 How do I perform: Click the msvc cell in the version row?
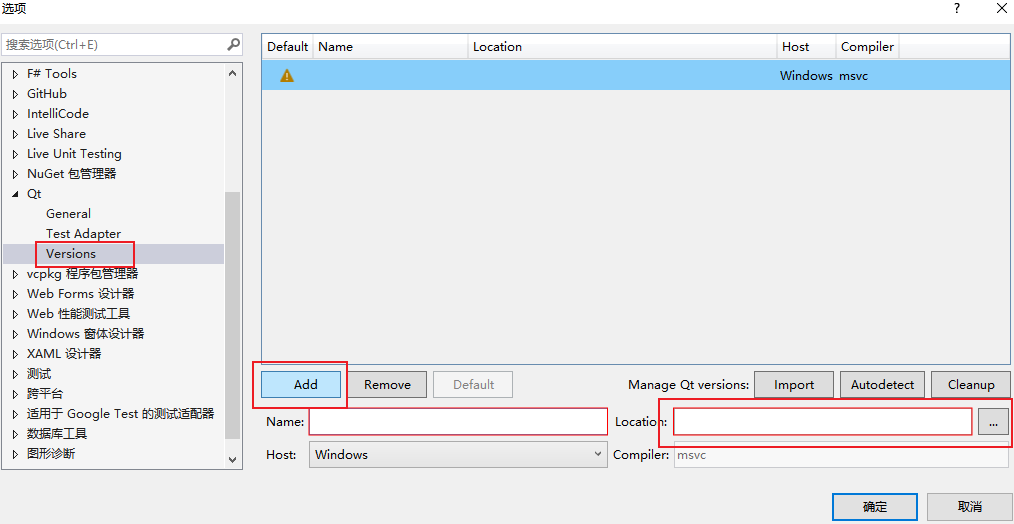853,76
